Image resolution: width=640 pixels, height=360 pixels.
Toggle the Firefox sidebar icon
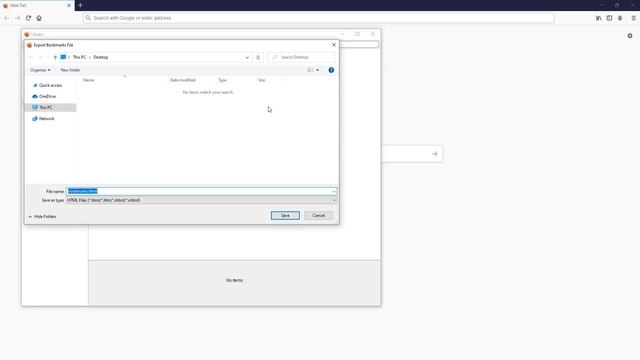609,18
